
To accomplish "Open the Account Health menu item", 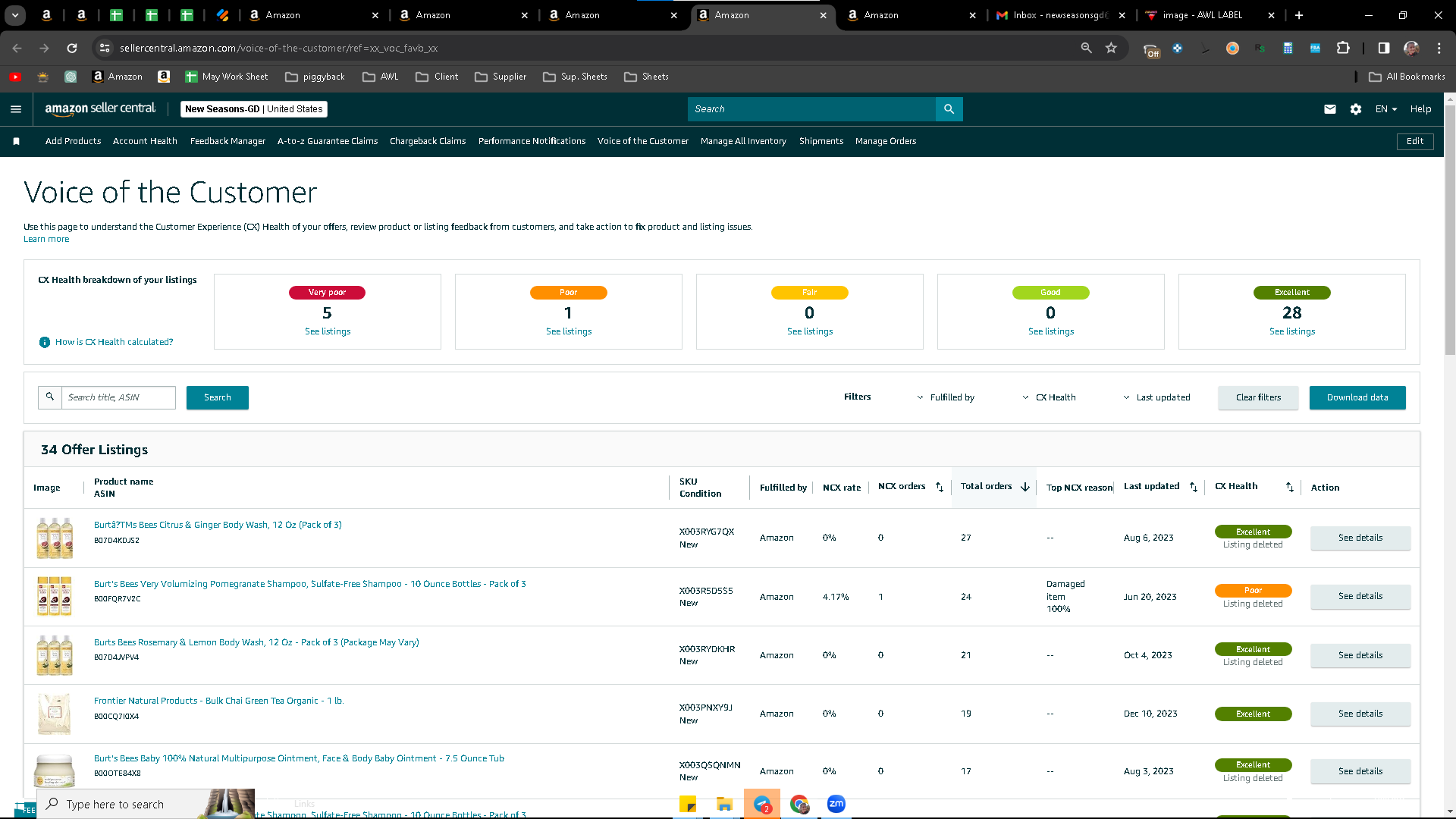I will click(145, 141).
